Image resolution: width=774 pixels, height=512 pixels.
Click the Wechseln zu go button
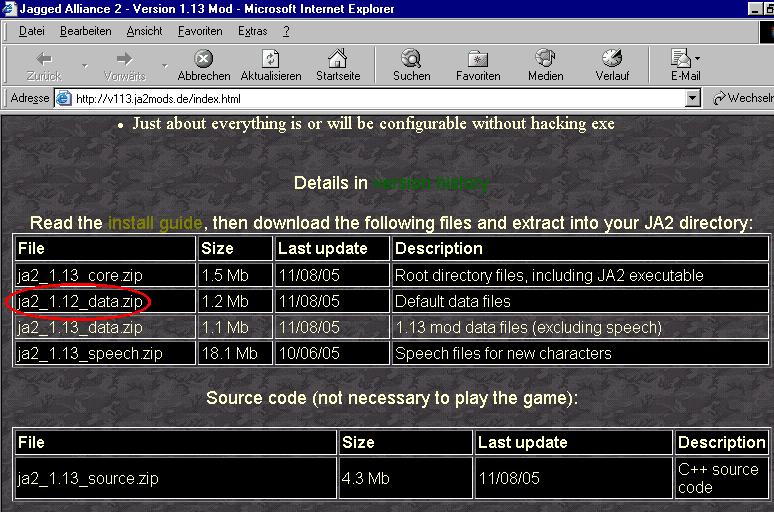(743, 98)
